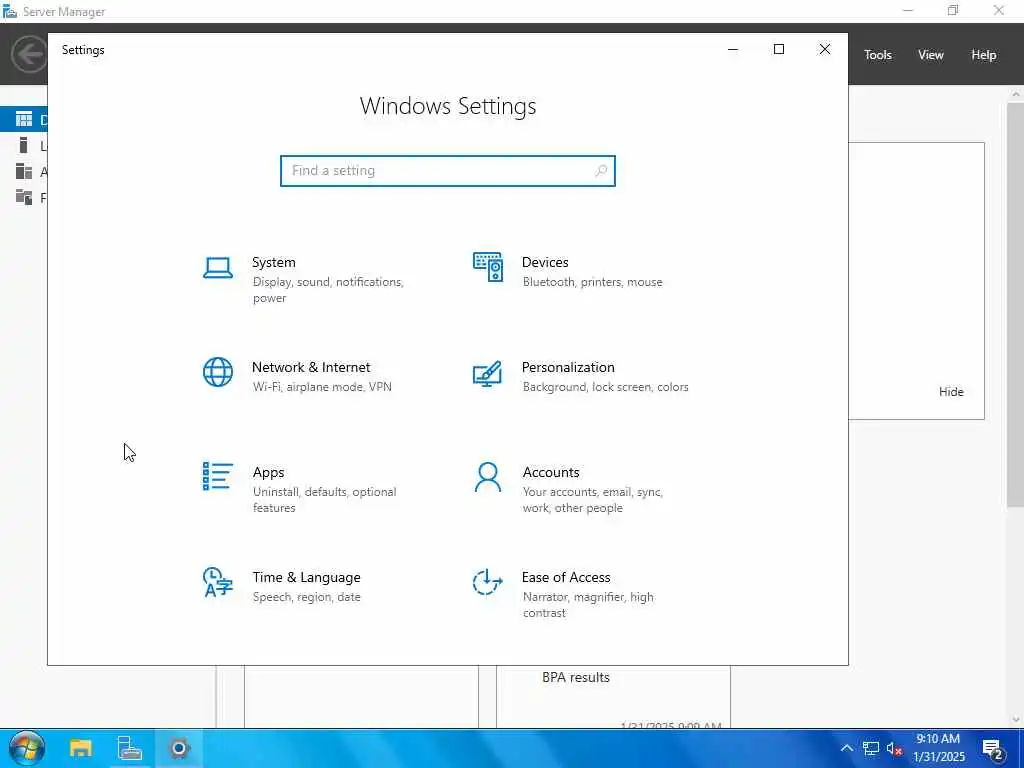Click "Display, sound, notifications, power" text
Viewport: 1024px width, 768px height.
coord(328,290)
